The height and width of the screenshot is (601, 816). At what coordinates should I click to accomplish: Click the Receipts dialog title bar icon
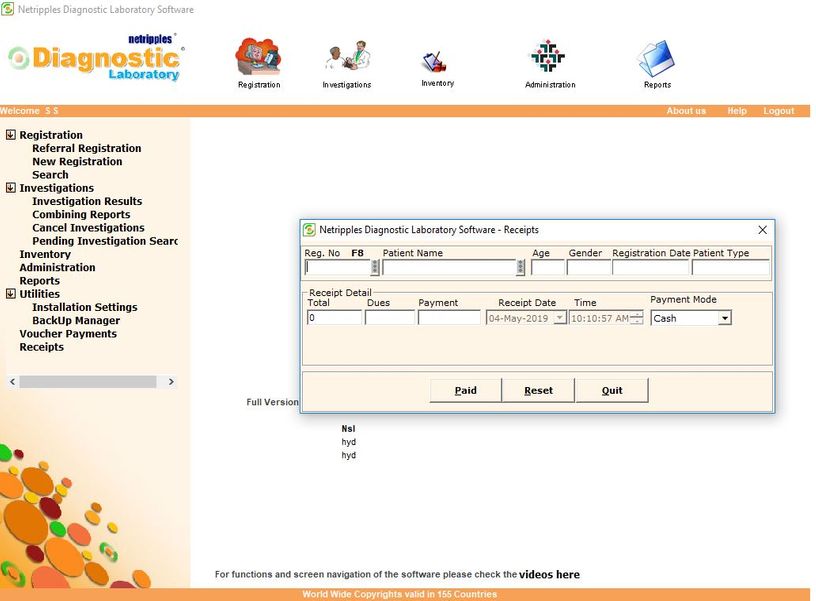pyautogui.click(x=310, y=229)
